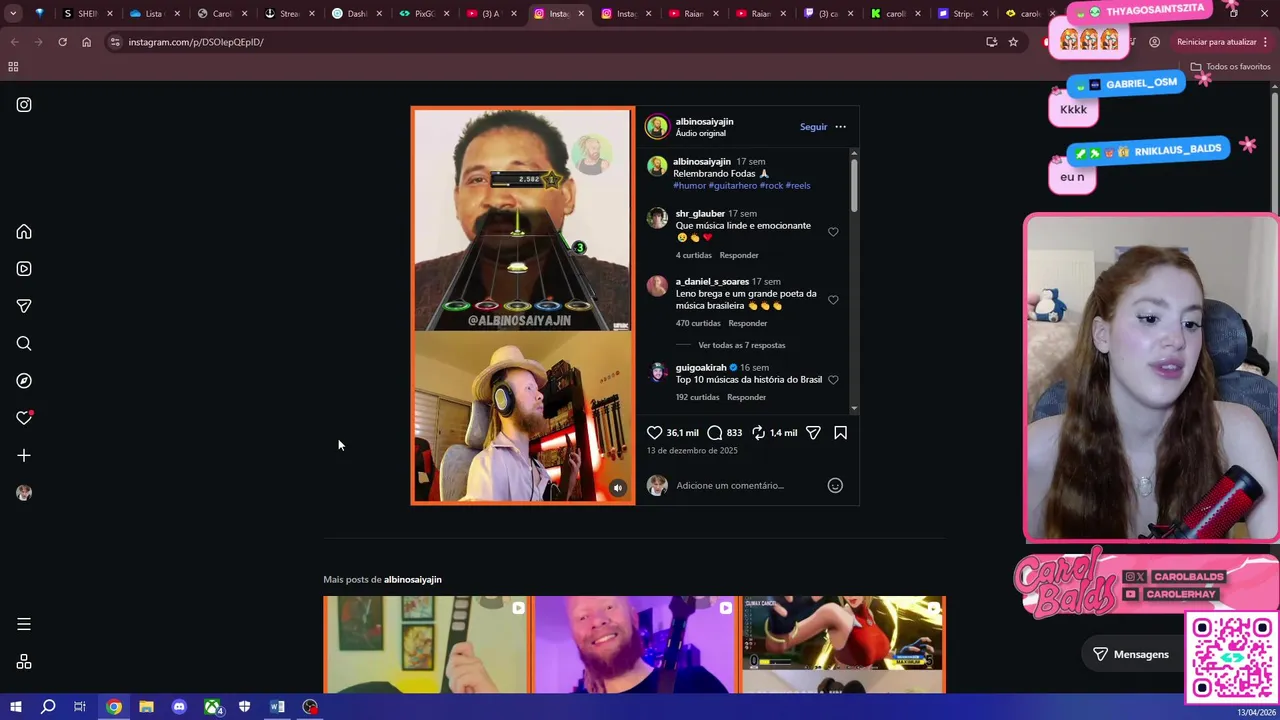The width and height of the screenshot is (1280, 720).
Task: Follow albinosaiyajin with Seguir button
Action: (x=813, y=127)
